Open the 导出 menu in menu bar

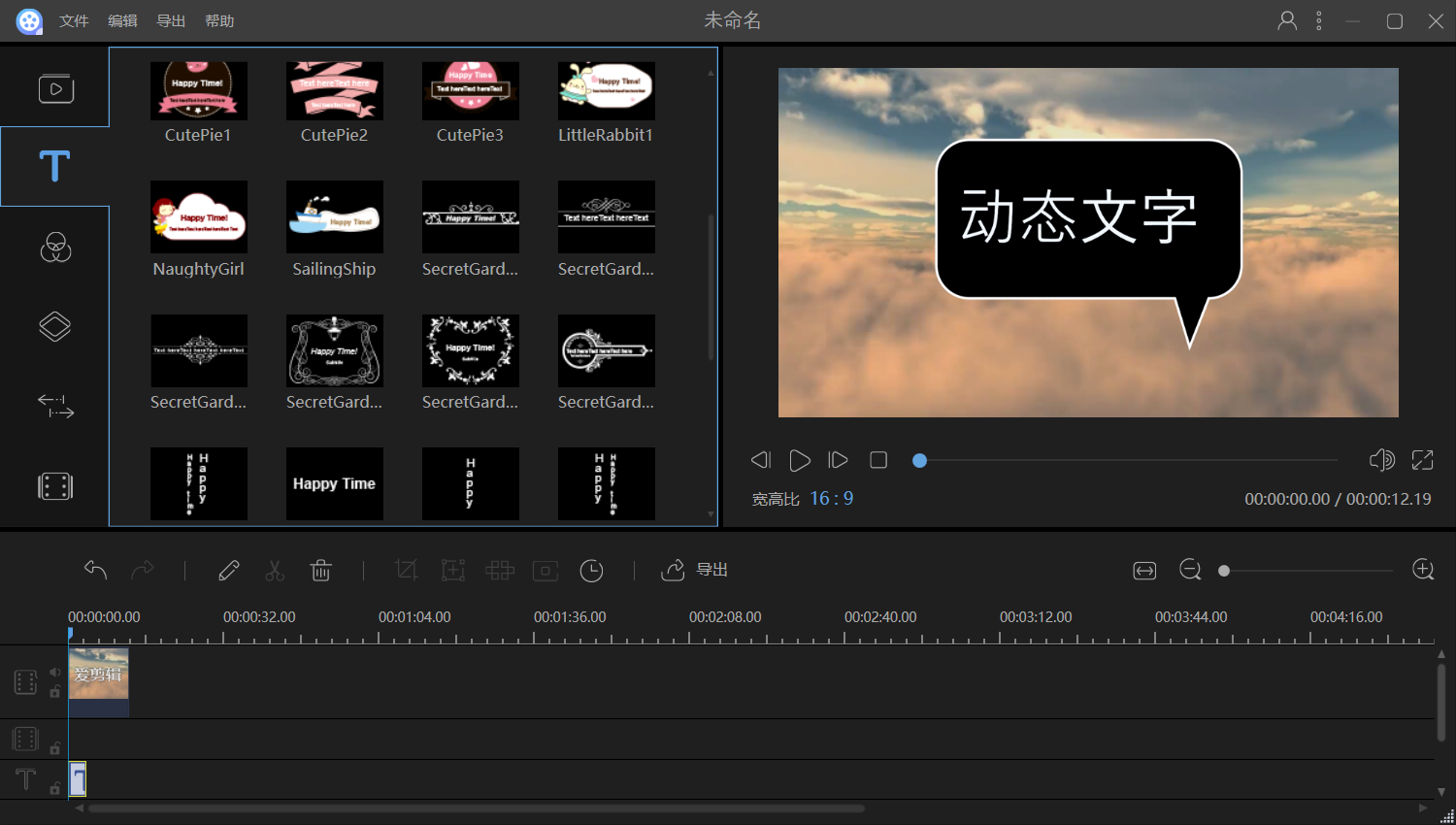click(171, 20)
